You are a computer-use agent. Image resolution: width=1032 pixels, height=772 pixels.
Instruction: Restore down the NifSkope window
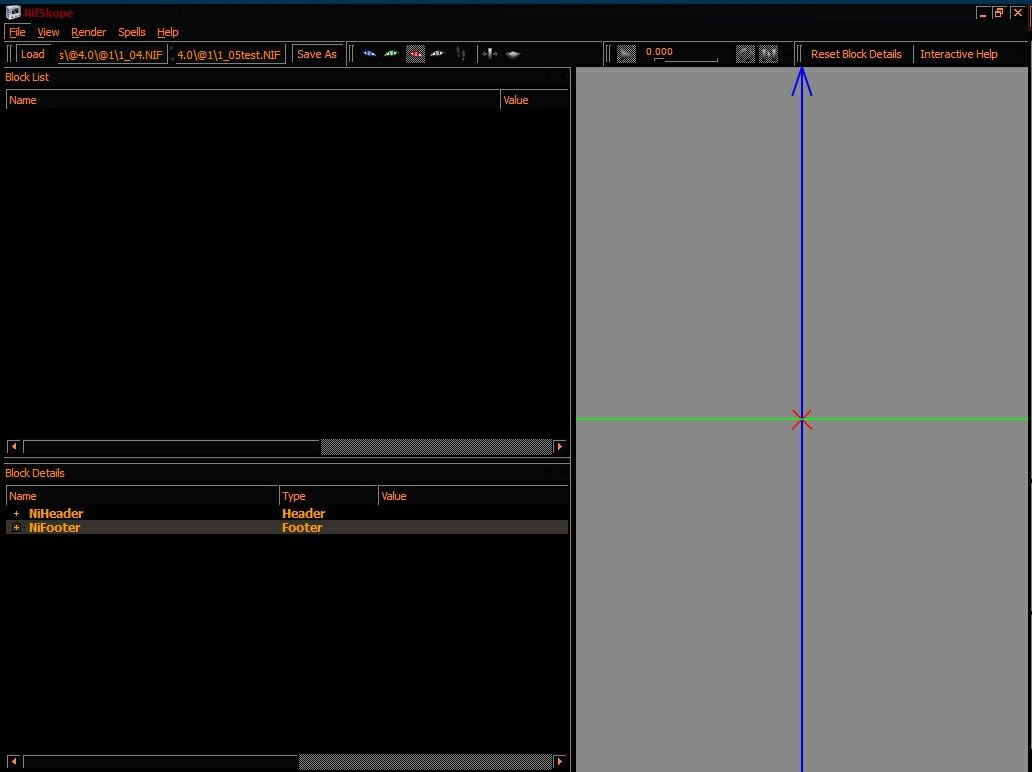[999, 13]
